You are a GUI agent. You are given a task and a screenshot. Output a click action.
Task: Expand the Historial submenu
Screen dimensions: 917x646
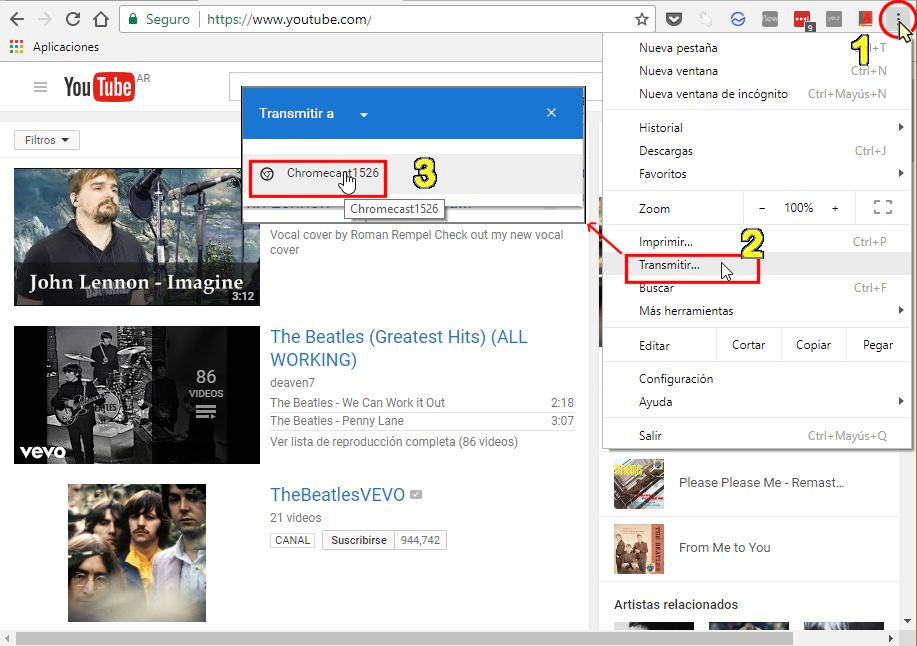point(757,127)
